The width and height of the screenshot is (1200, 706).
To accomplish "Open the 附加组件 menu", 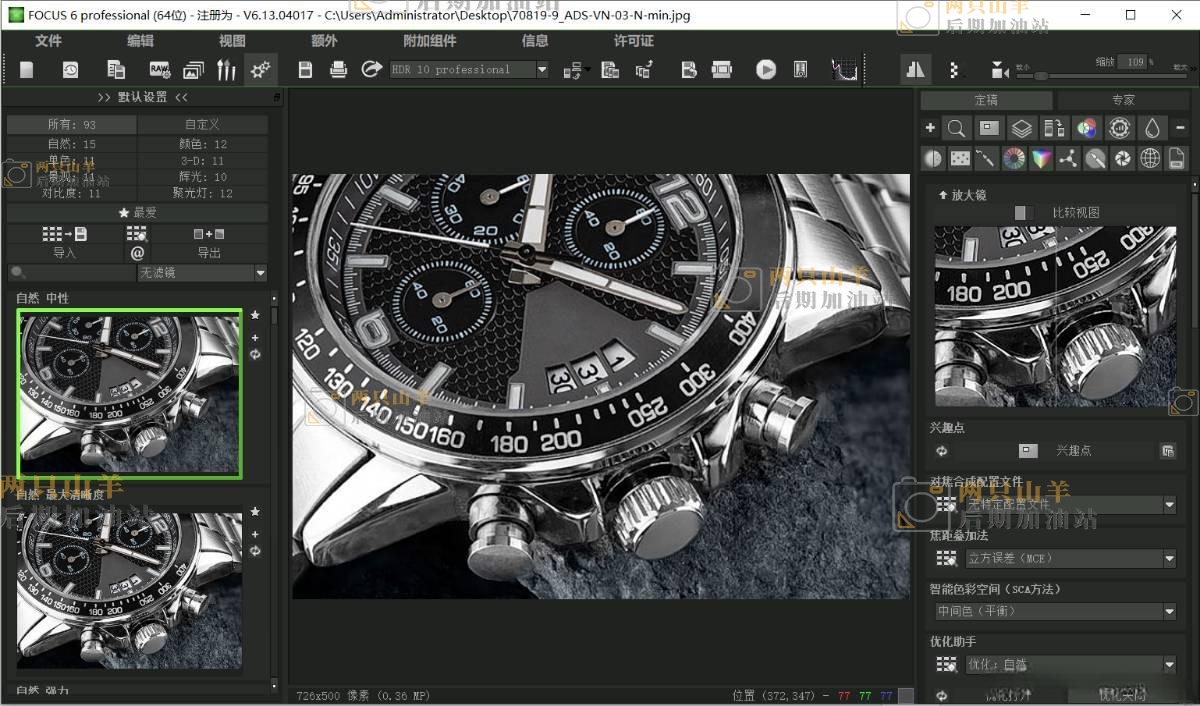I will click(429, 41).
